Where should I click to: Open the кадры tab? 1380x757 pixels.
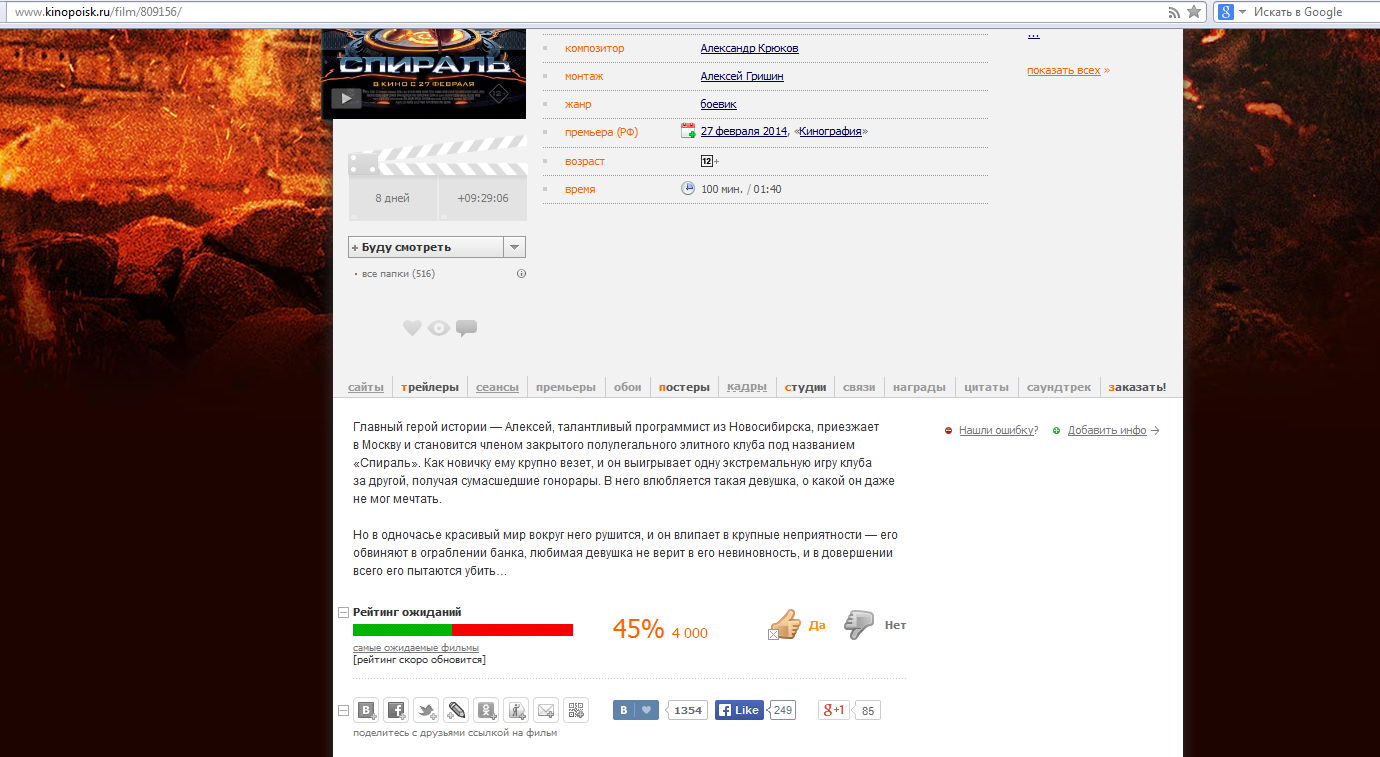[x=747, y=387]
